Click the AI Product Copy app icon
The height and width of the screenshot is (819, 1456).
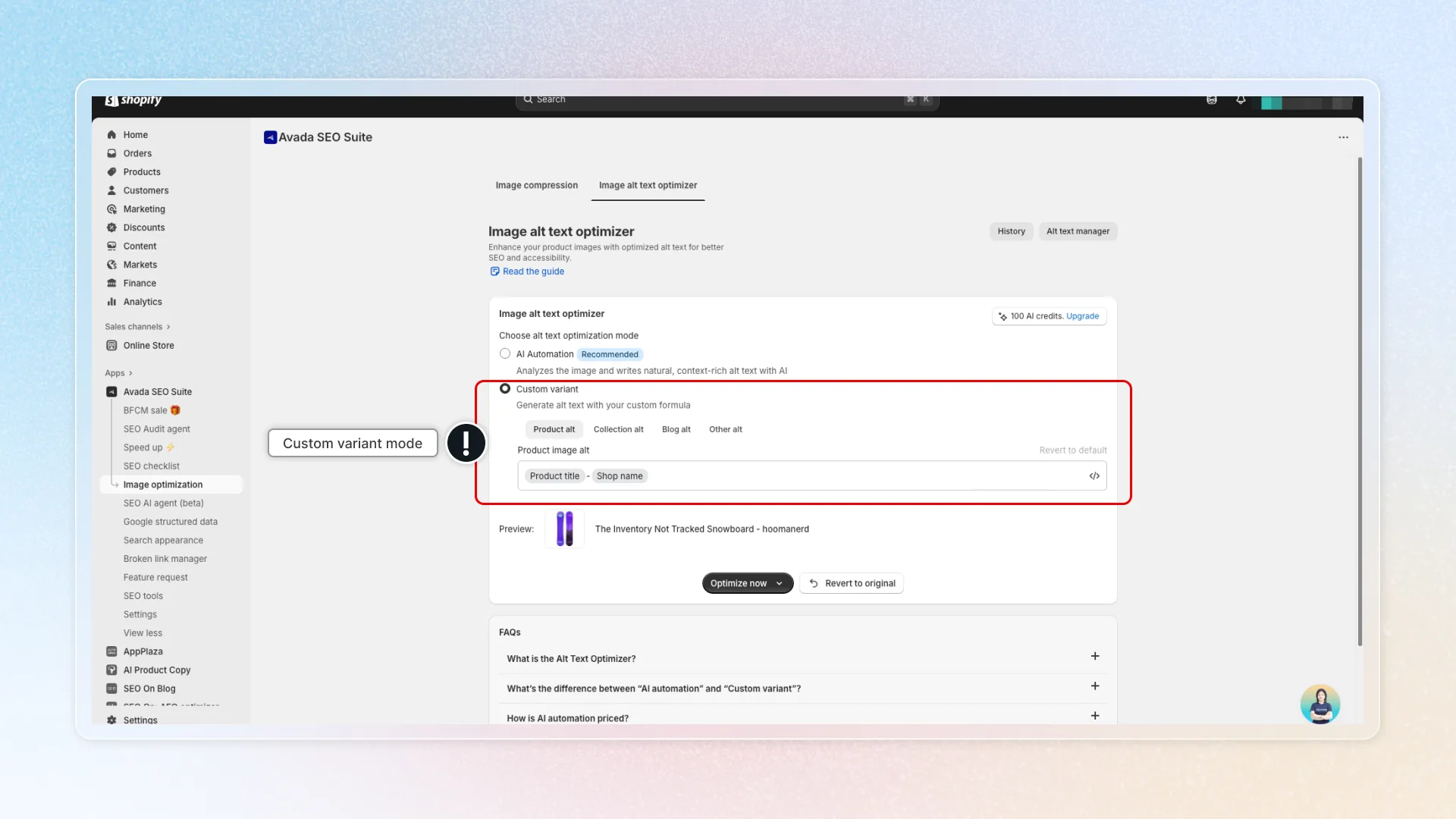(111, 670)
